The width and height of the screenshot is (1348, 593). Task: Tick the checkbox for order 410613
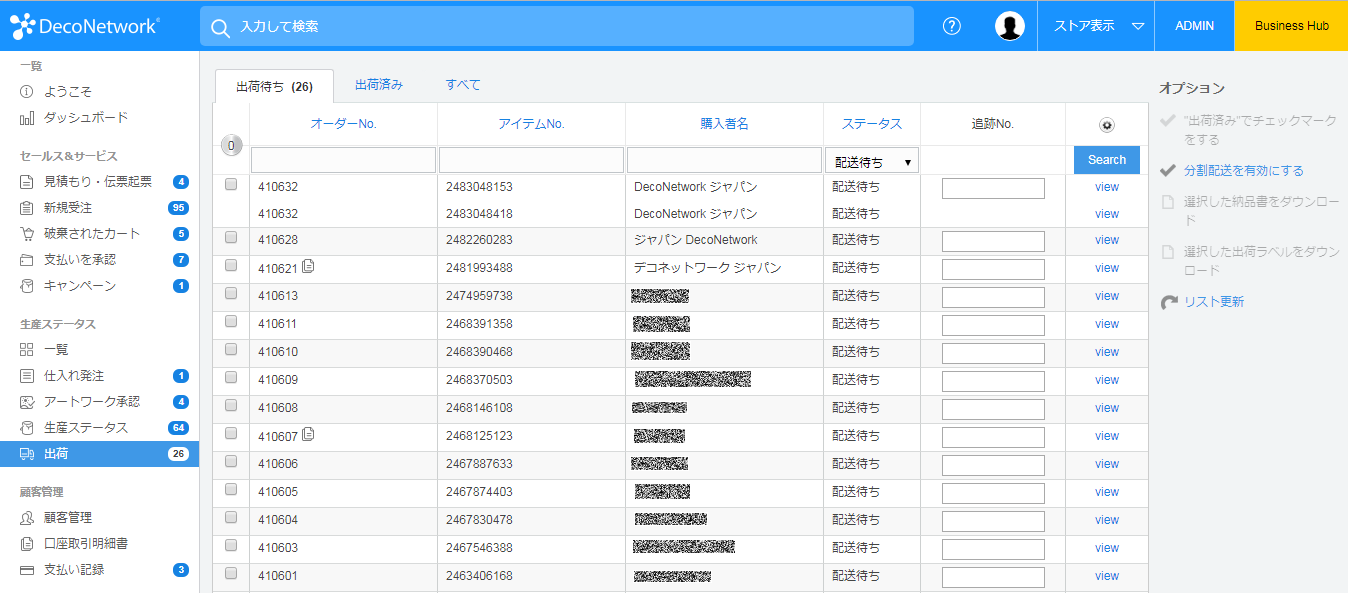(x=231, y=294)
